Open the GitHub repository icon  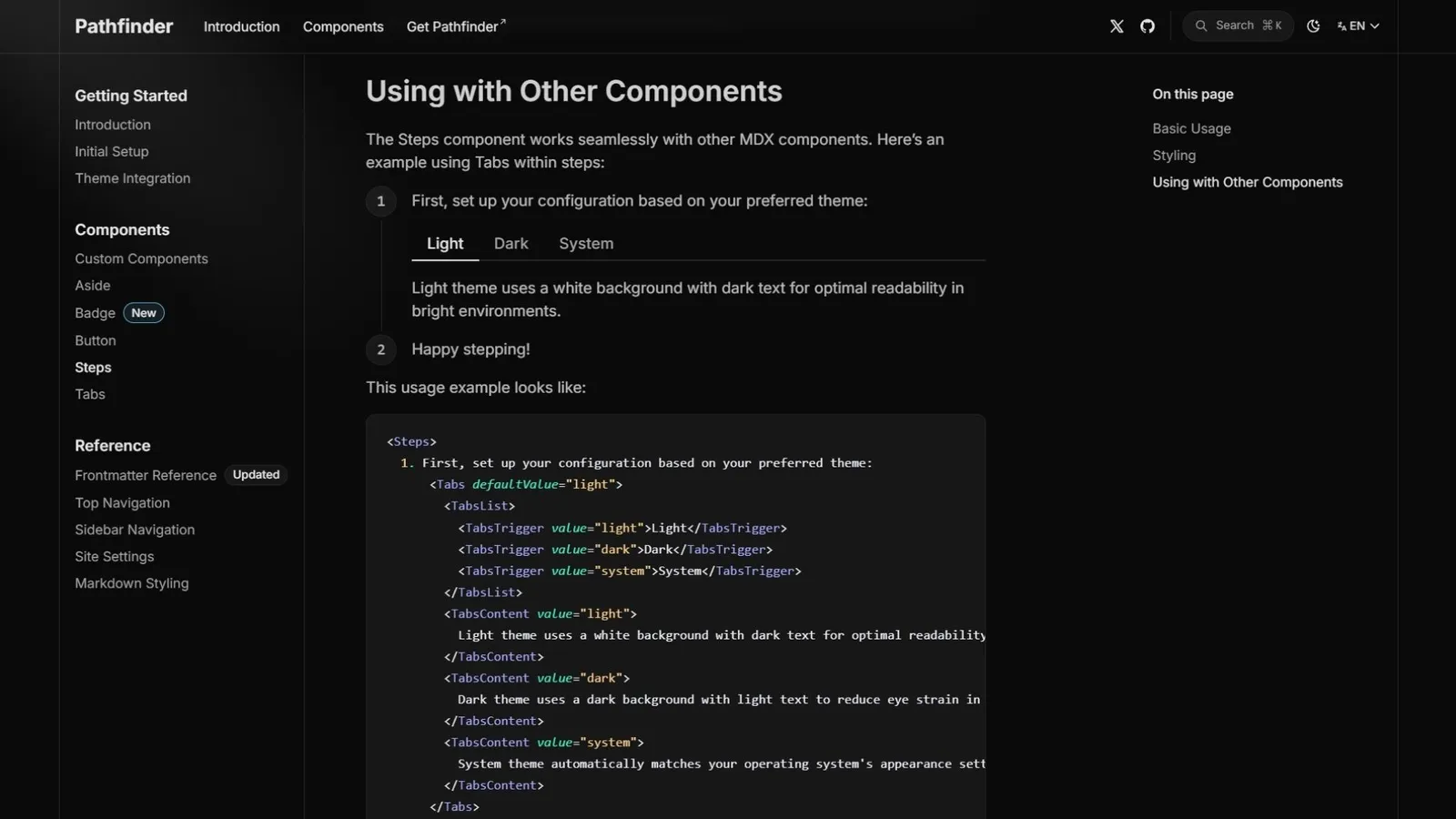click(x=1148, y=26)
